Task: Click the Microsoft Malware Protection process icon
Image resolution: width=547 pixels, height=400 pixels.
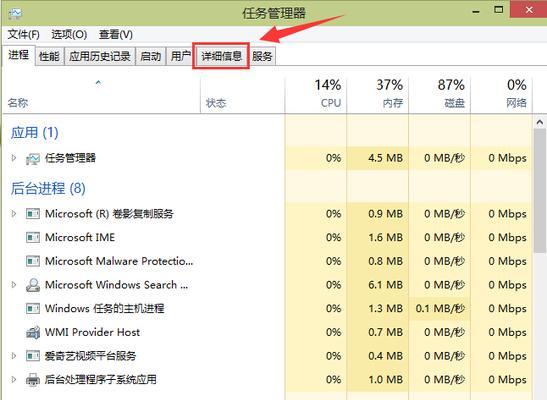Action: coord(33,261)
